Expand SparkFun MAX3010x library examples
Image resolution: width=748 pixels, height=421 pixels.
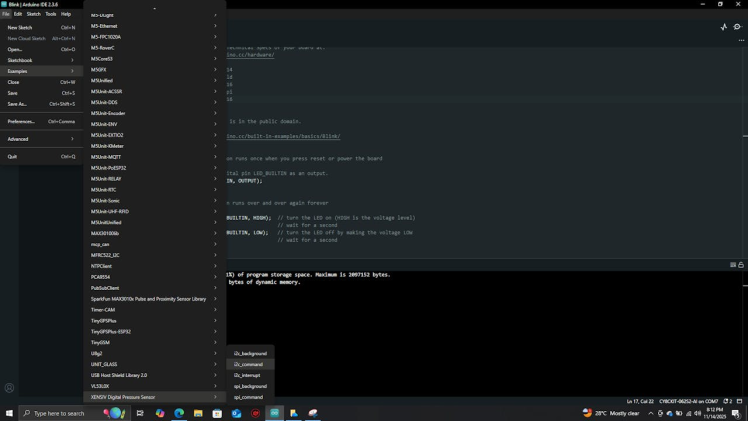(x=154, y=299)
